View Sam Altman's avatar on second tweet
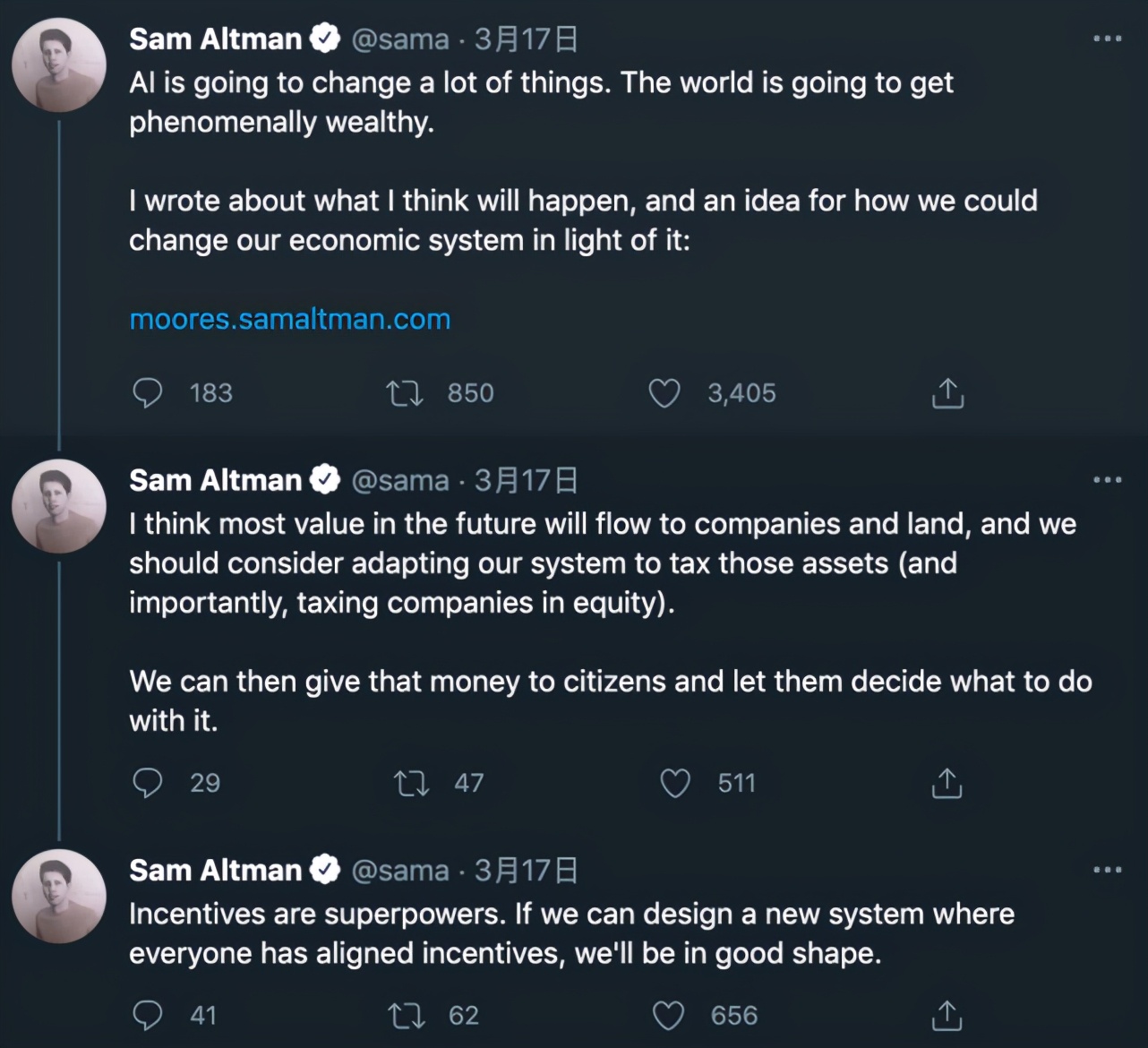1148x1048 pixels. [x=59, y=506]
